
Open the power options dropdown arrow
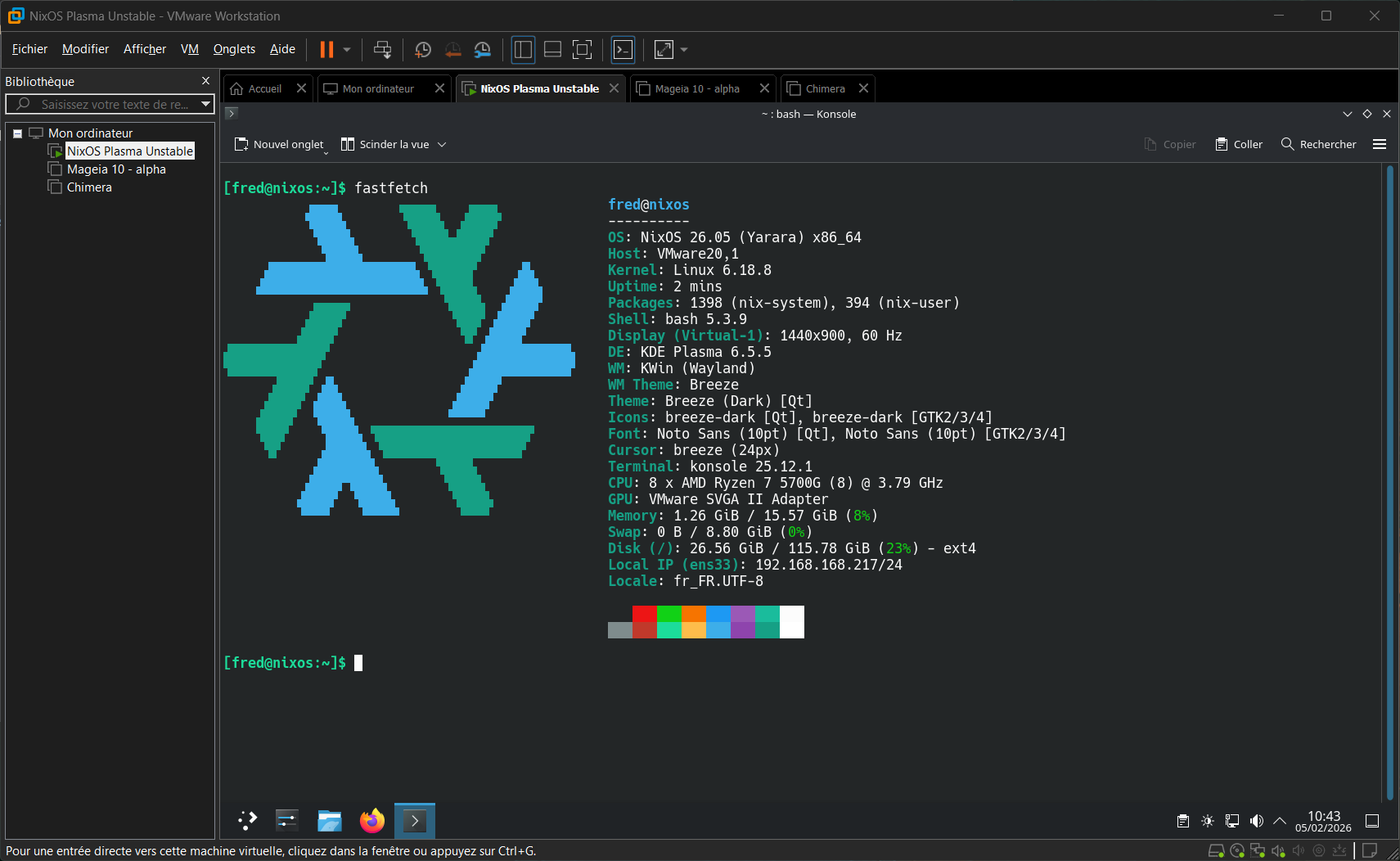point(347,50)
